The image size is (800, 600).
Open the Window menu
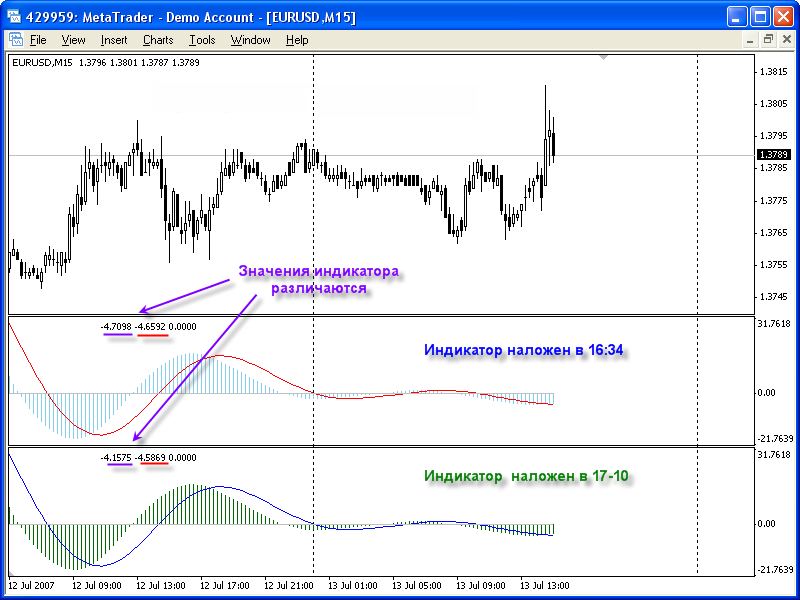click(251, 40)
